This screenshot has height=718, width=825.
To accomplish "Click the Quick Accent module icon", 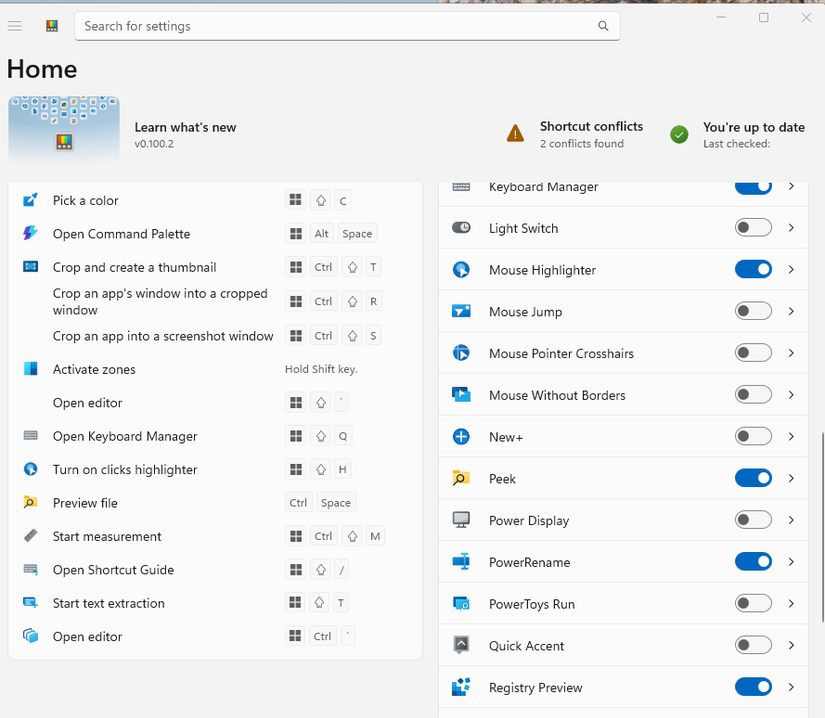I will [x=461, y=645].
